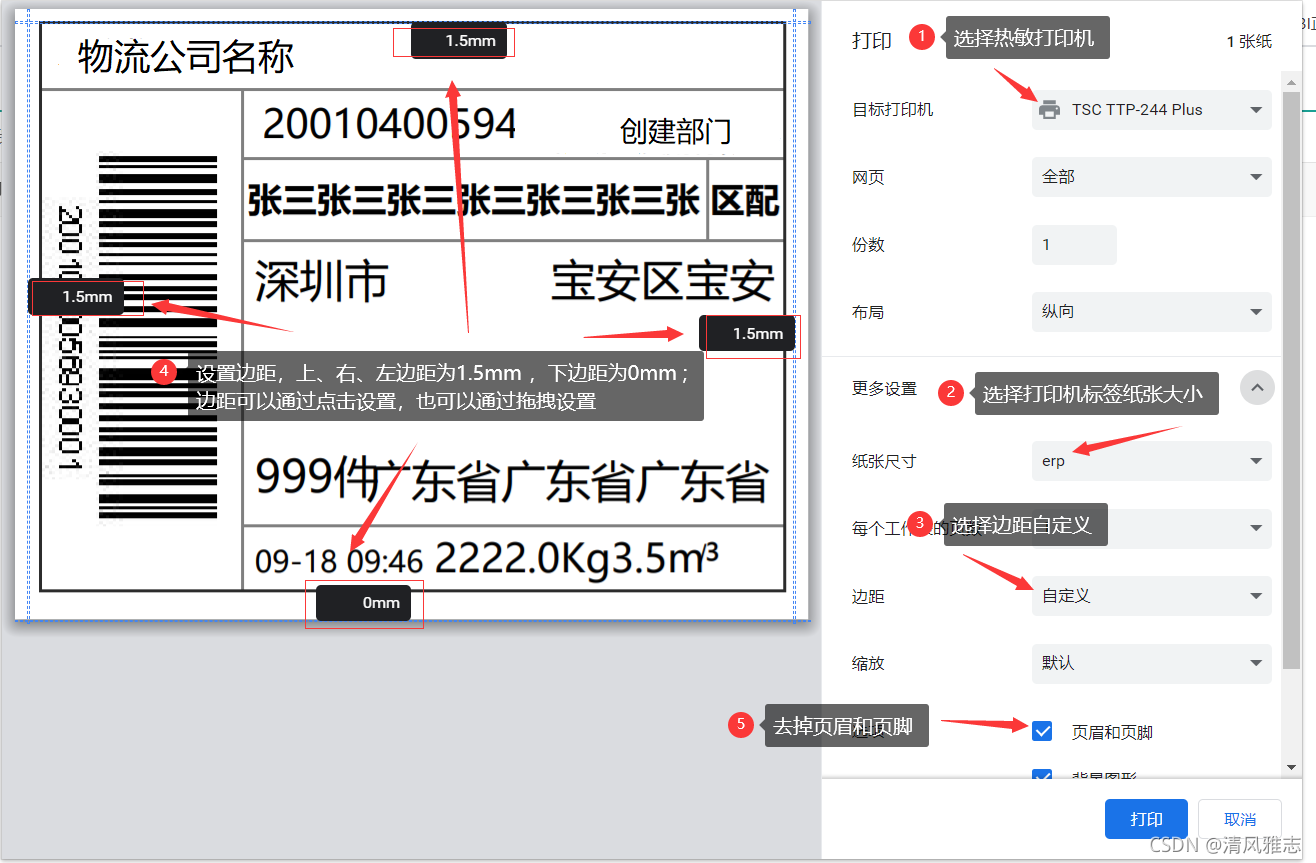Click the 创建部门 text in preview

click(676, 131)
